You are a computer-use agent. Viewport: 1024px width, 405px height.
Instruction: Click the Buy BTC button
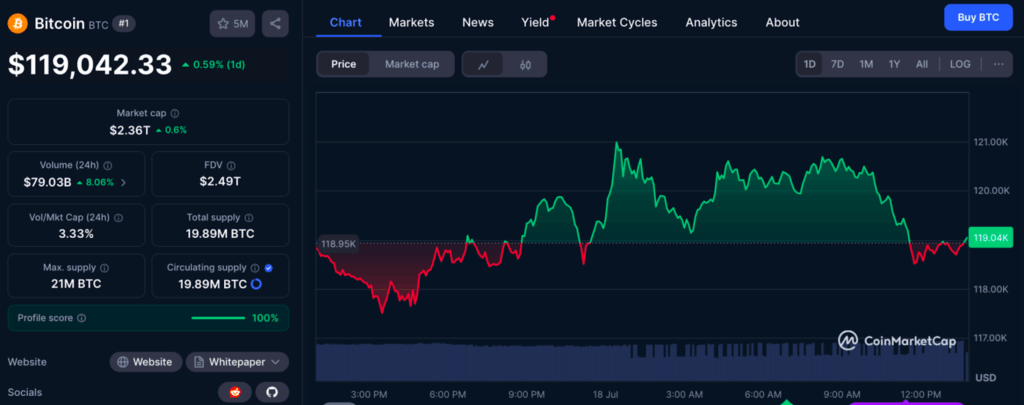978,18
